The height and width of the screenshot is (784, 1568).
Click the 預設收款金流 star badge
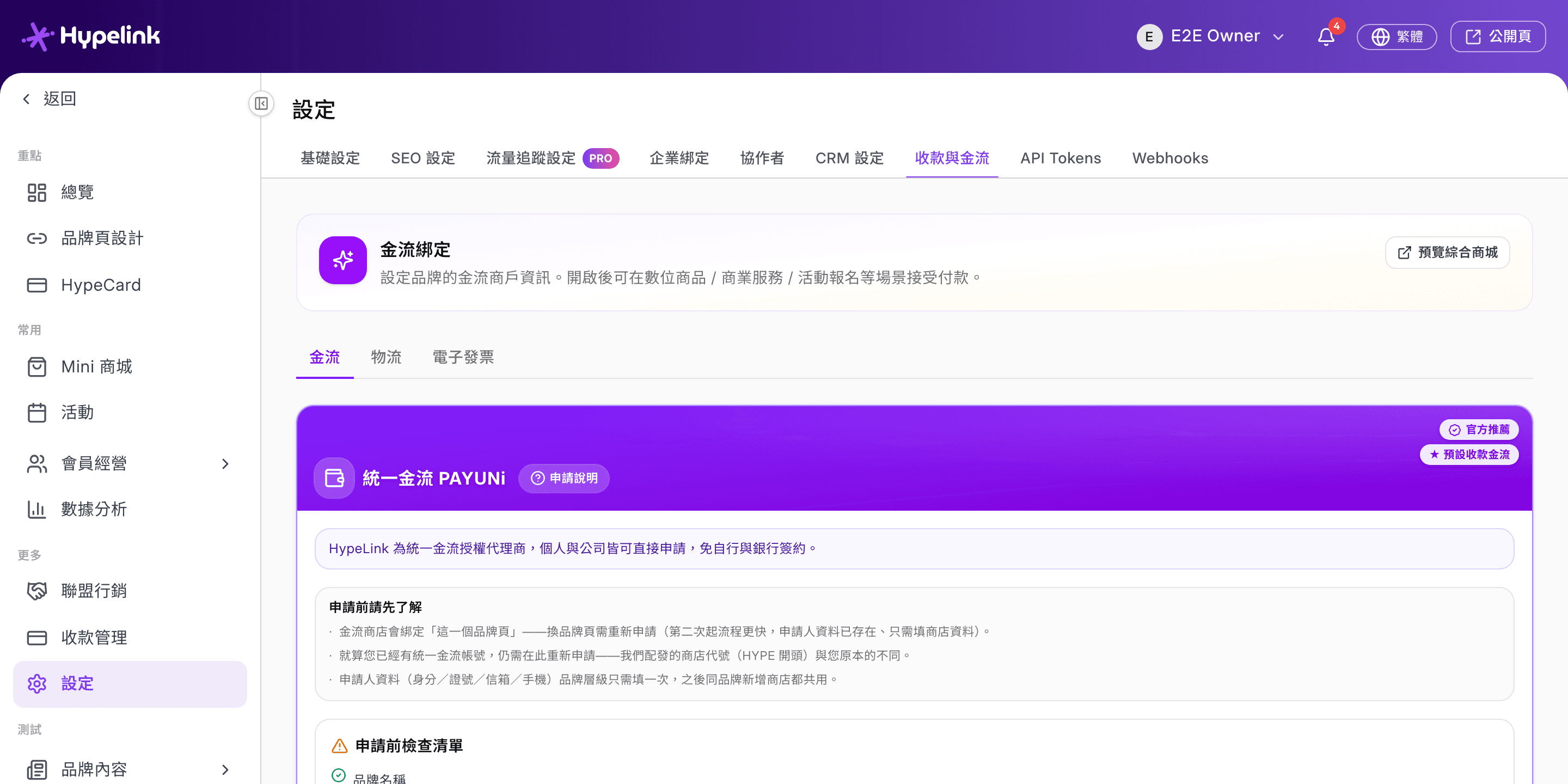tap(1469, 454)
